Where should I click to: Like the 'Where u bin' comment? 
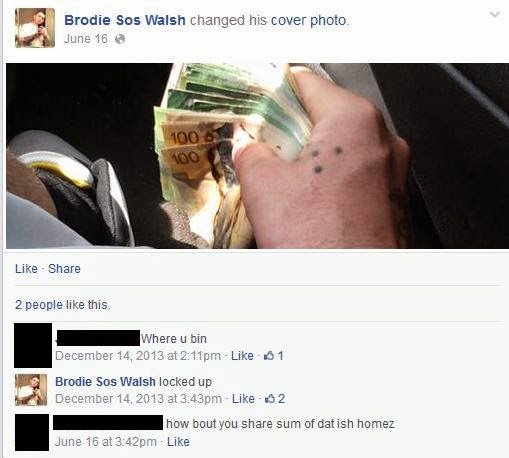pyautogui.click(x=242, y=356)
